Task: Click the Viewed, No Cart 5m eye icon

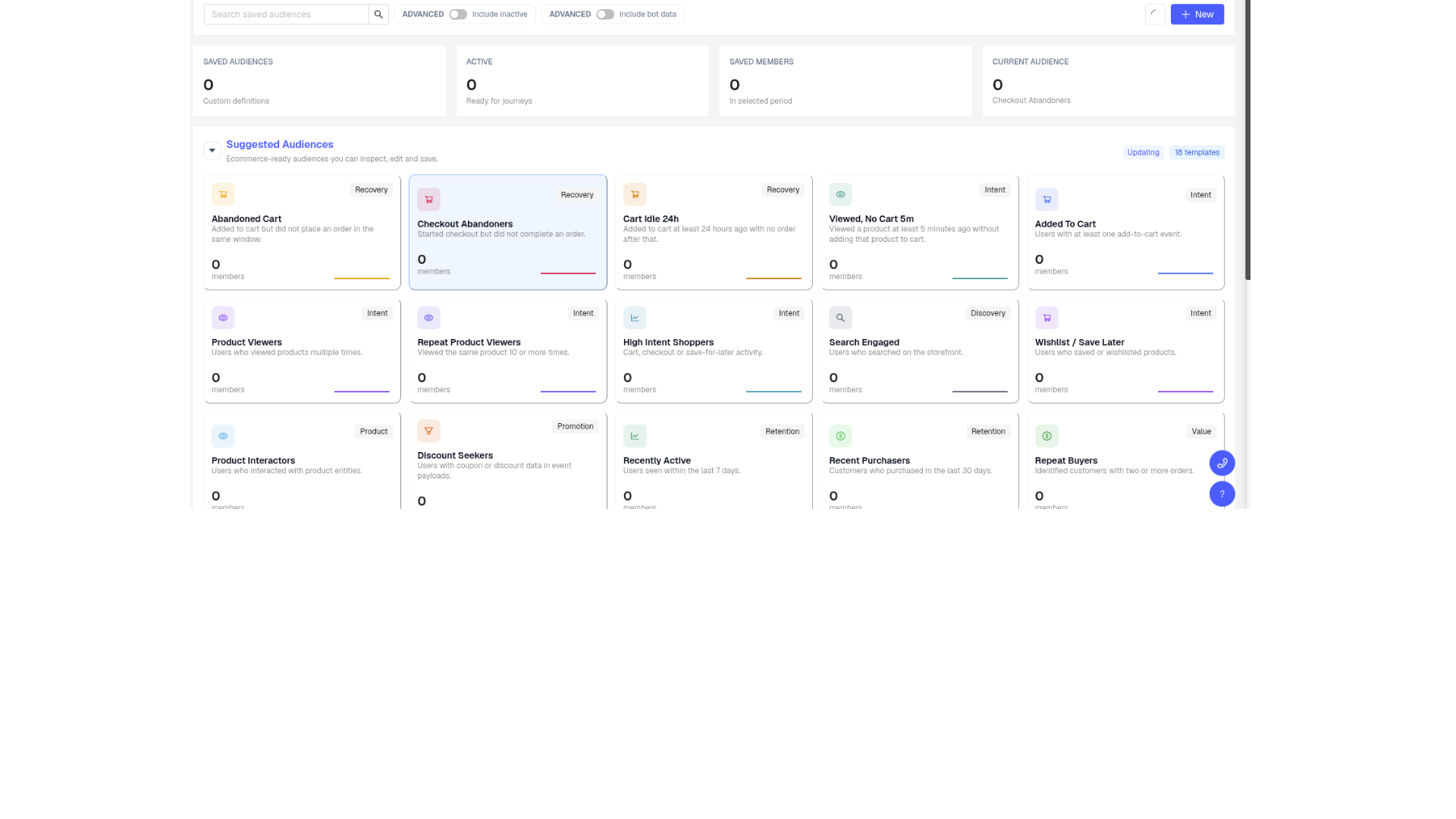Action: (840, 194)
